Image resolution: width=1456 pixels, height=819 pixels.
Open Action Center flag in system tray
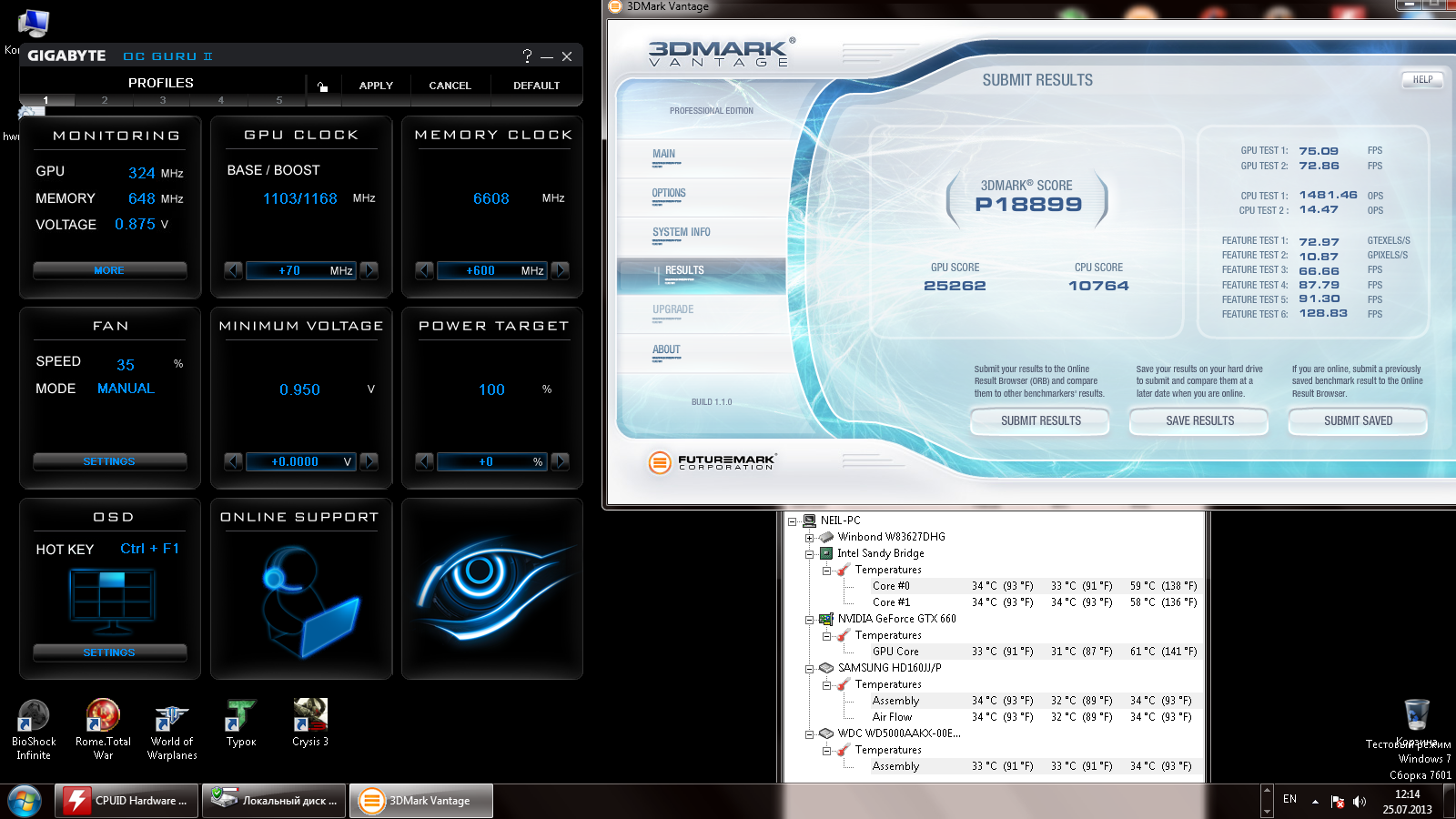click(1338, 802)
